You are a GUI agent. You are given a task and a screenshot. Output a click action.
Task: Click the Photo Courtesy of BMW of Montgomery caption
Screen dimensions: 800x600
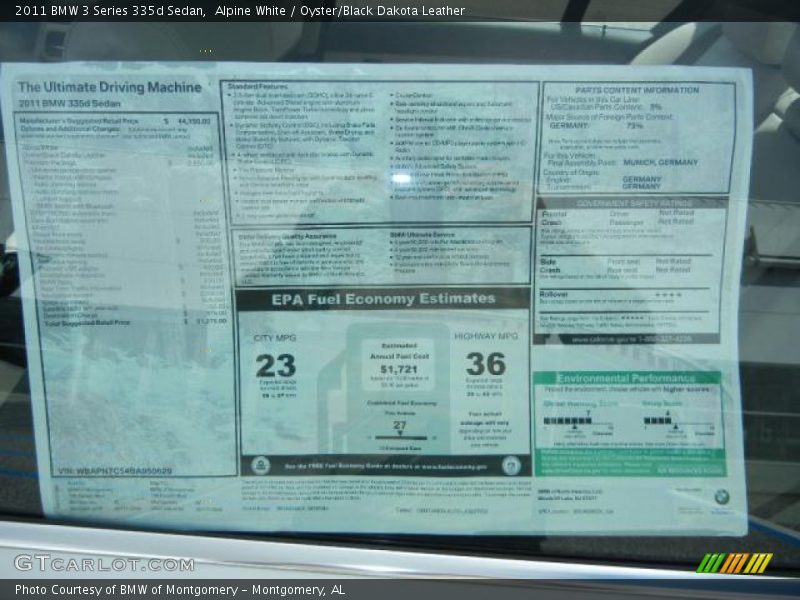tap(180, 590)
